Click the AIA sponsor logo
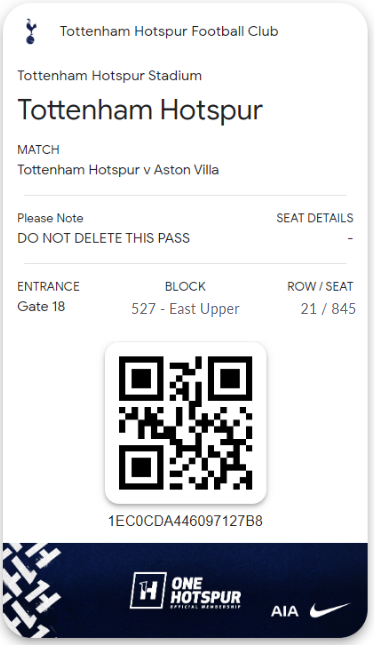This screenshot has width=374, height=645. point(285,611)
